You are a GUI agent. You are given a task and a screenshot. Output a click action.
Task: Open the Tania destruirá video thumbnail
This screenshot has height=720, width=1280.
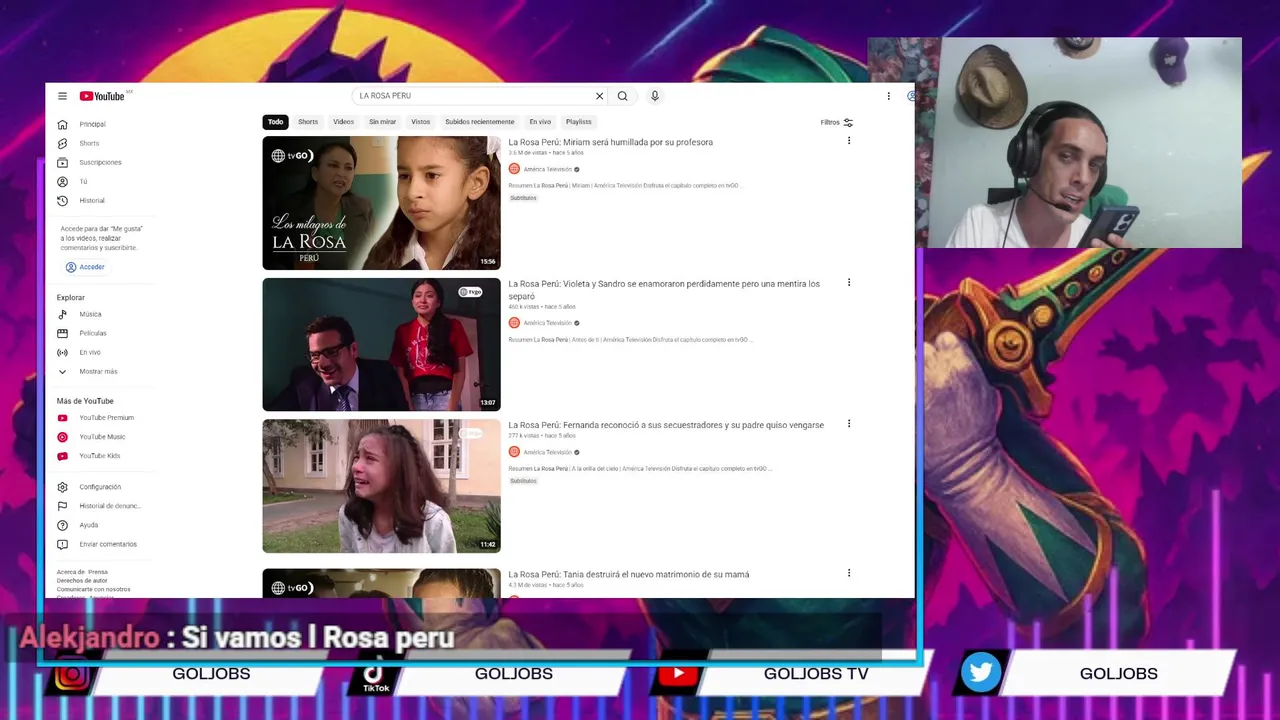point(381,583)
